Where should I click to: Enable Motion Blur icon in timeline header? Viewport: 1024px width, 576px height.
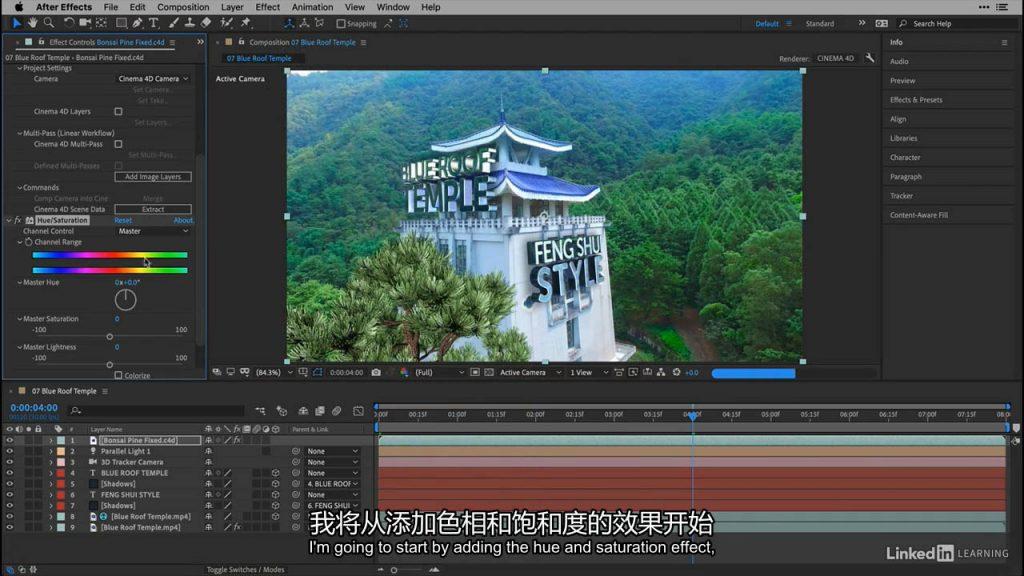[336, 411]
